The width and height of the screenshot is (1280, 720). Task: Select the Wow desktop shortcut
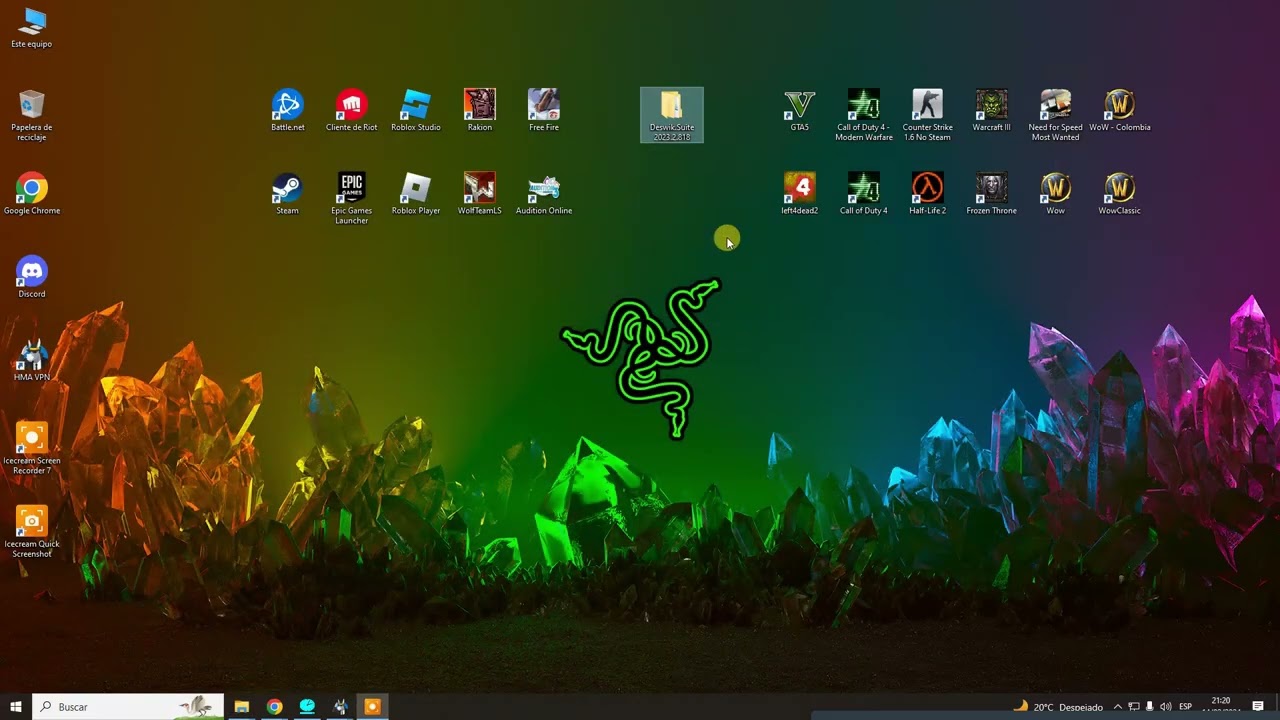pos(1056,194)
